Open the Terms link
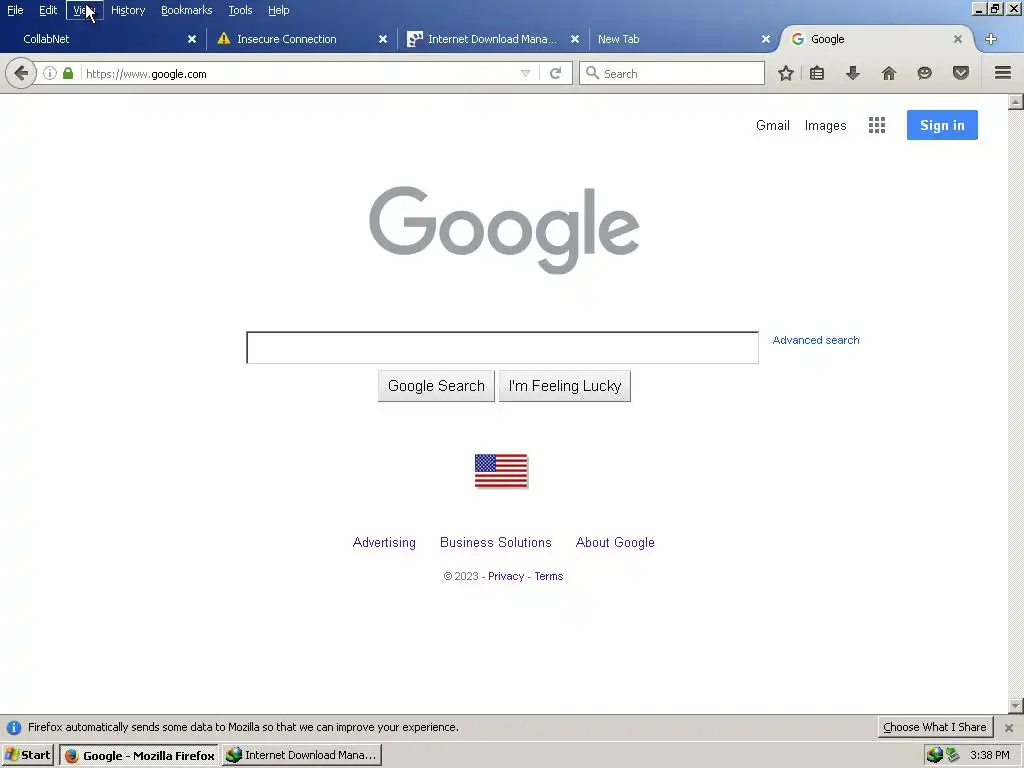Screen dimensions: 1024x768 pos(549,576)
